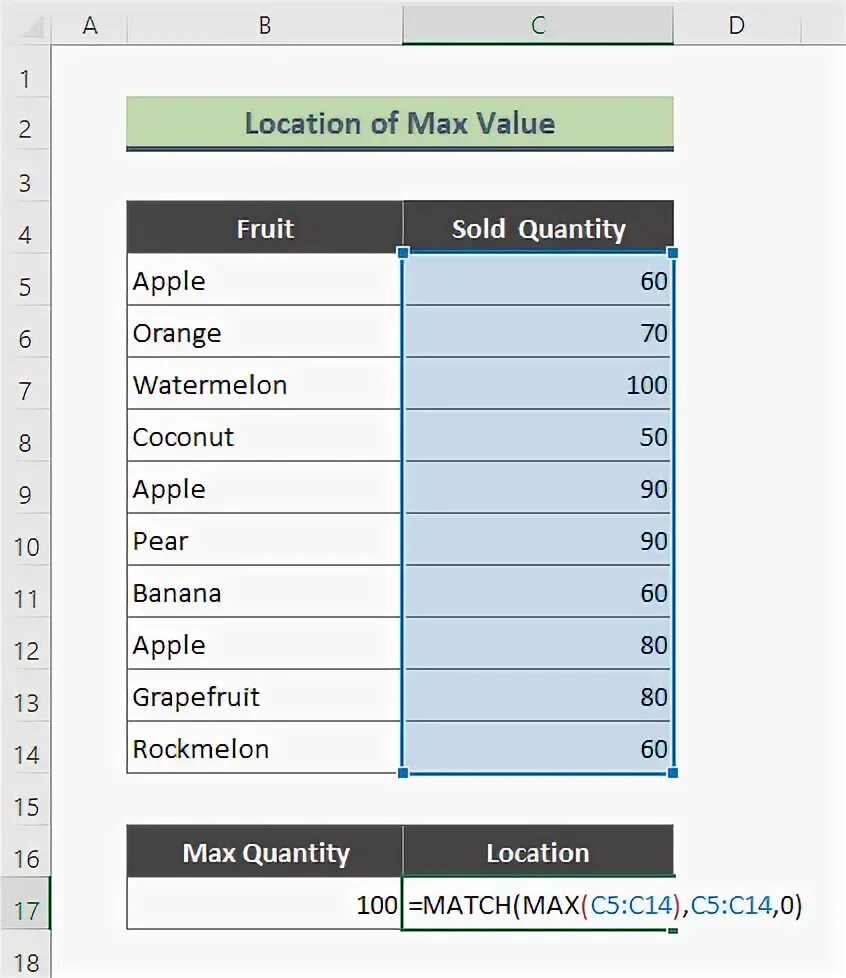Click the Coconut cell
This screenshot has width=846, height=978.
(264, 436)
